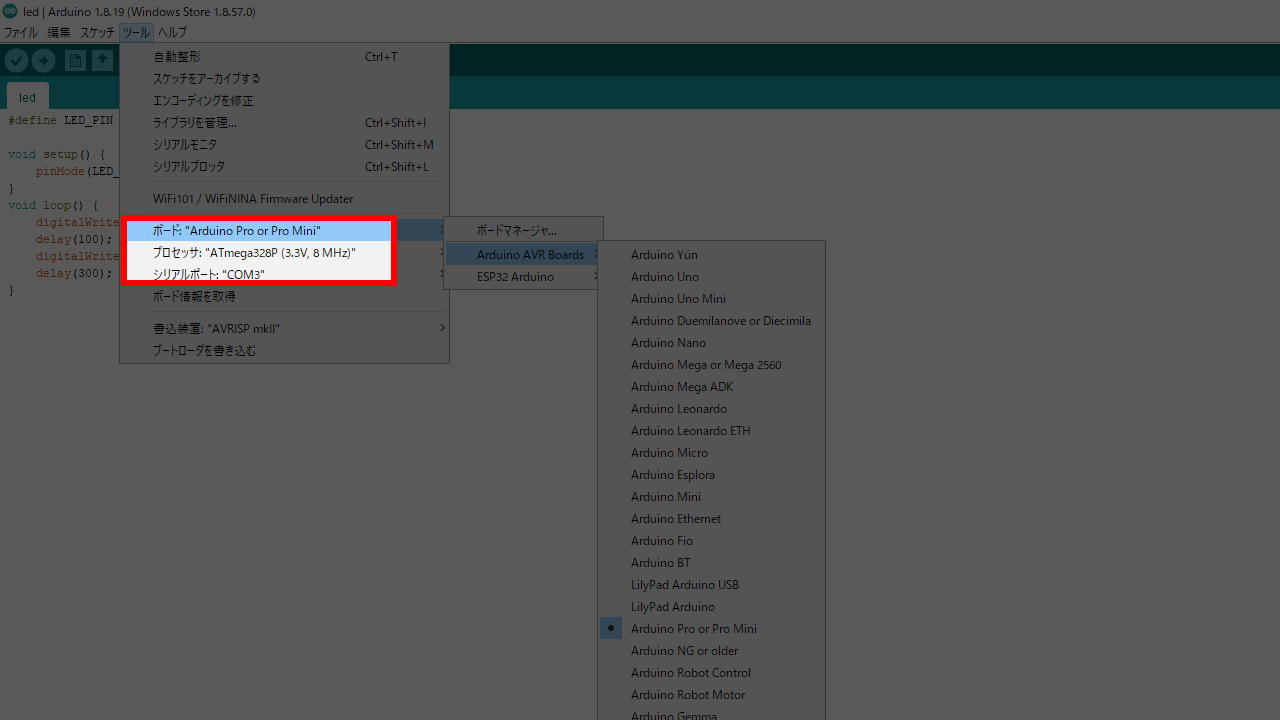Viewport: 1280px width, 720px height.
Task: Click the Open sketch toolbar icon
Action: 103,61
